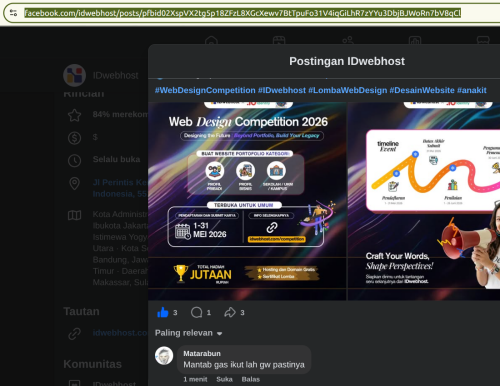Open the #anakit hashtag
Screen dimensions: 500x386
pyautogui.click(x=472, y=90)
